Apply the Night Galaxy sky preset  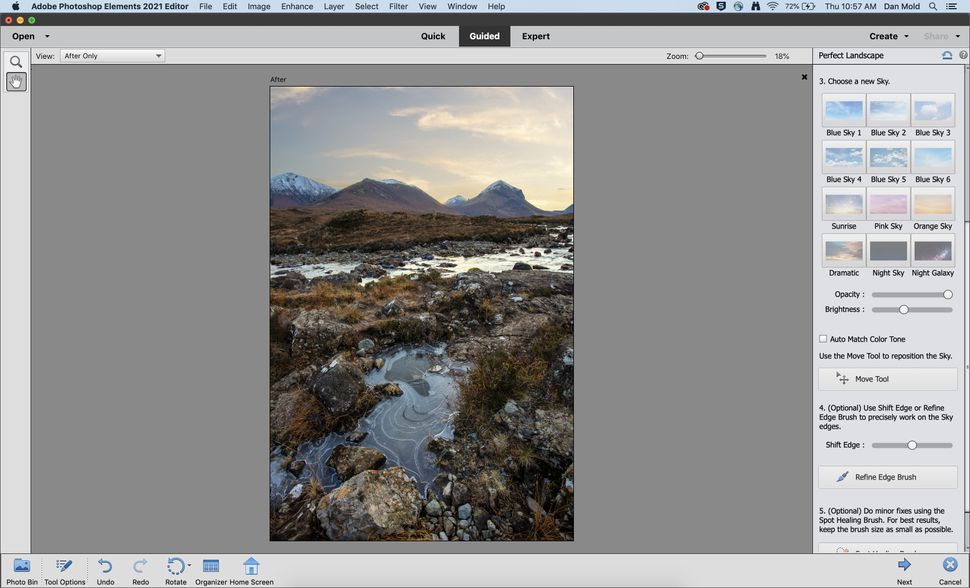(x=932, y=249)
